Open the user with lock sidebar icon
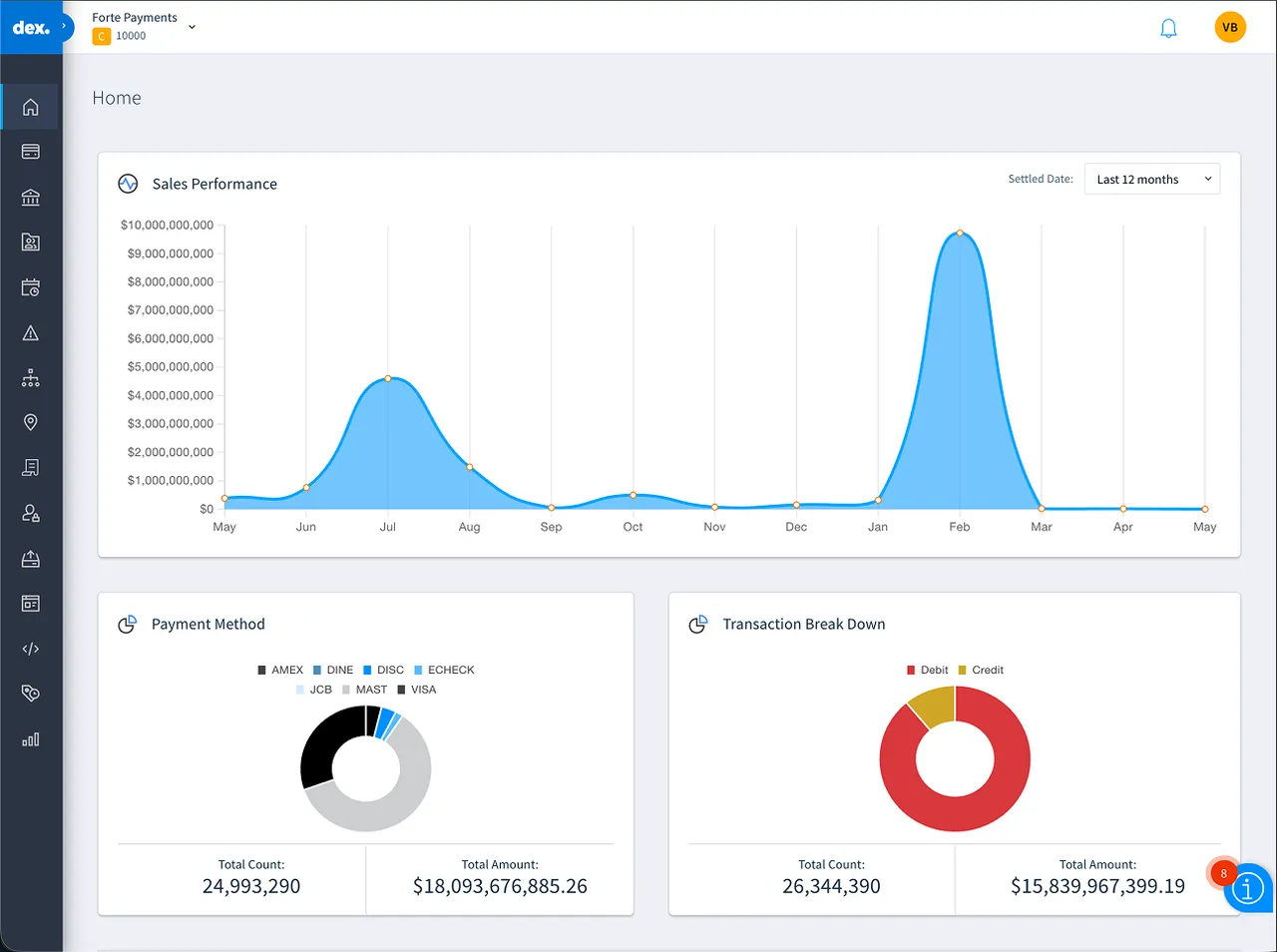 point(31,513)
